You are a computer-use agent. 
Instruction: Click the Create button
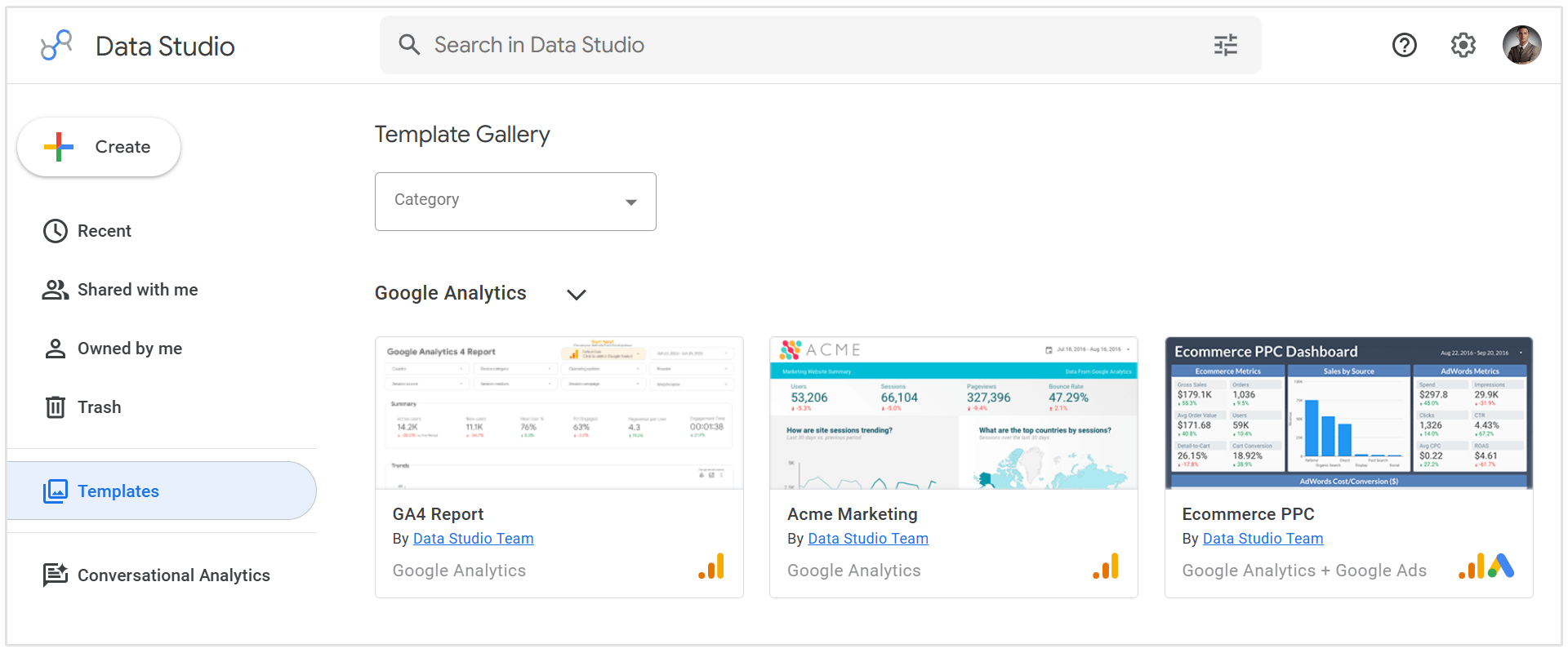click(x=99, y=147)
